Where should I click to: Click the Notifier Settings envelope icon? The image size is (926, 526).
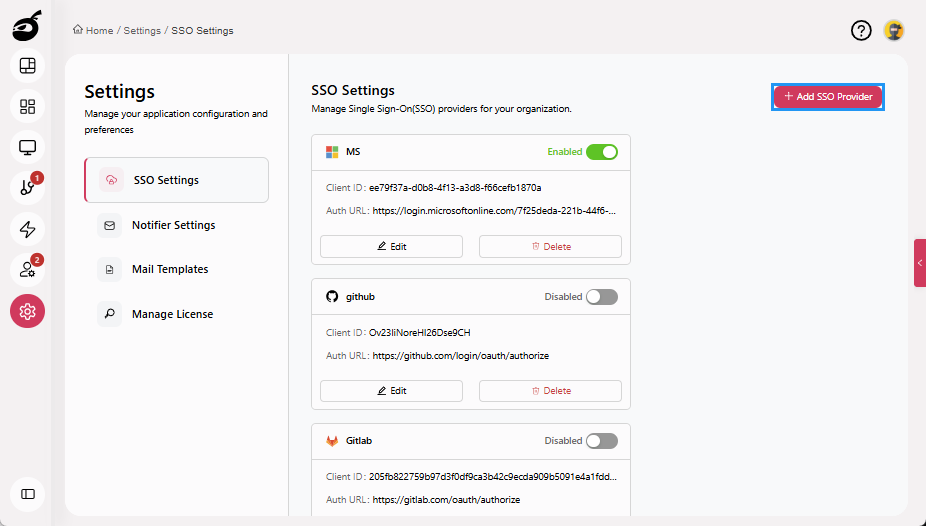[x=109, y=226]
